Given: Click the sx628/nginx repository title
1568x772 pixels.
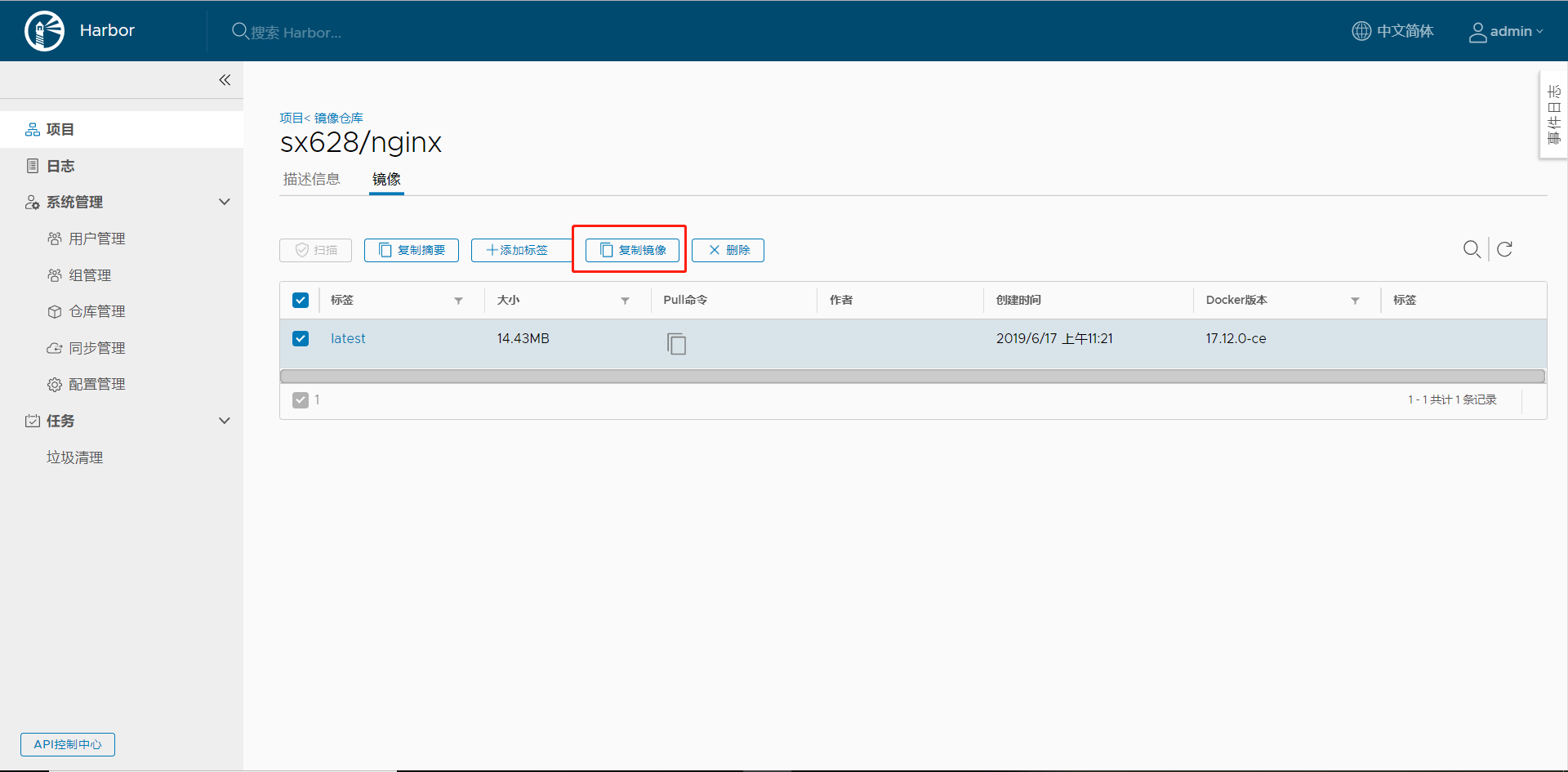Looking at the screenshot, I should [x=361, y=143].
